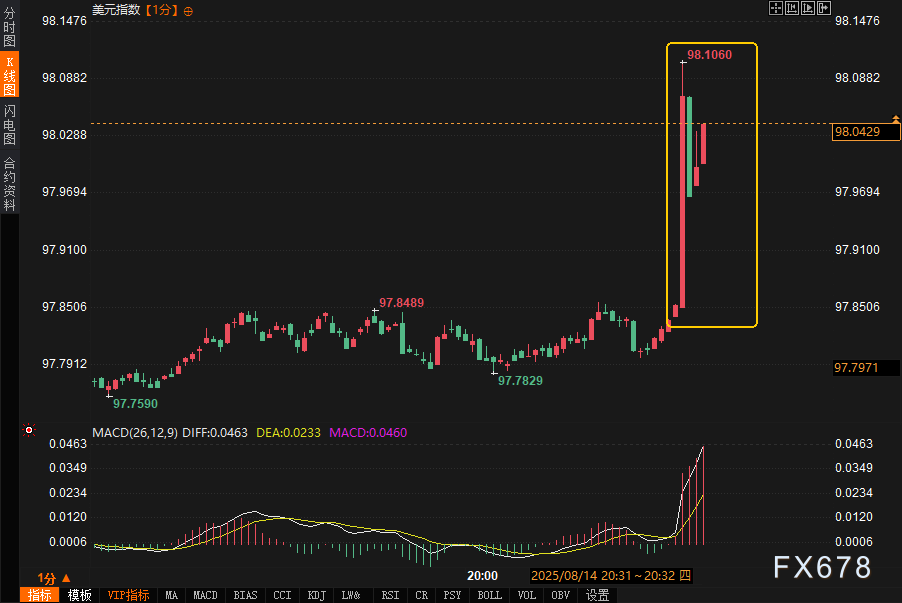902x603 pixels.
Task: Click the first panel layout icon at top right
Action: tap(791, 9)
